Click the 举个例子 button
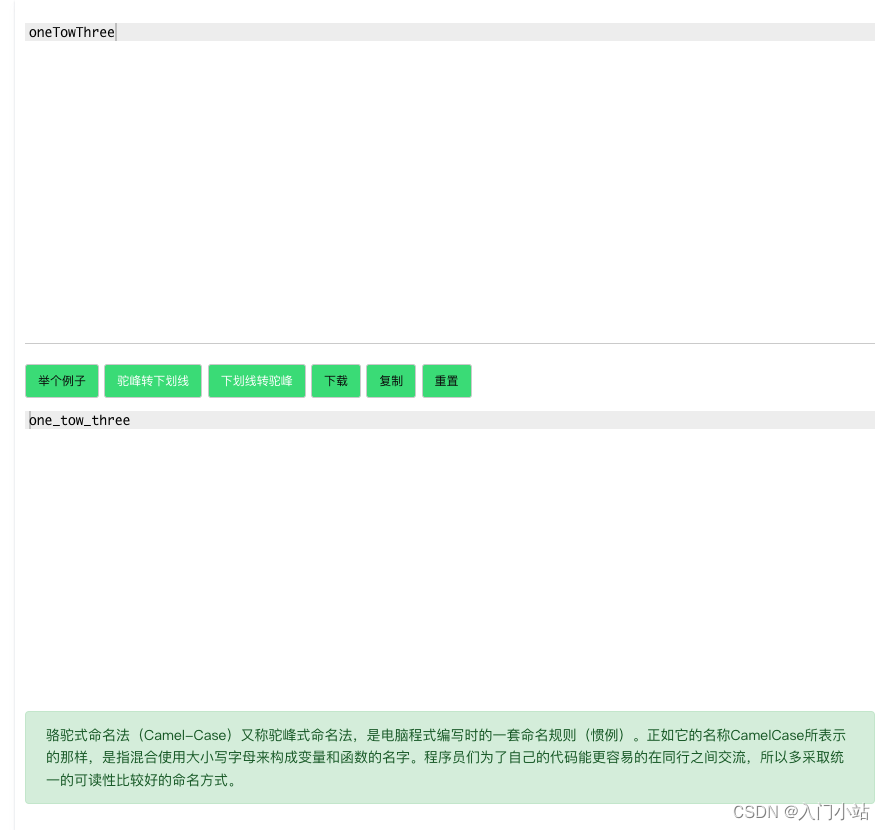The image size is (885, 830). point(62,381)
